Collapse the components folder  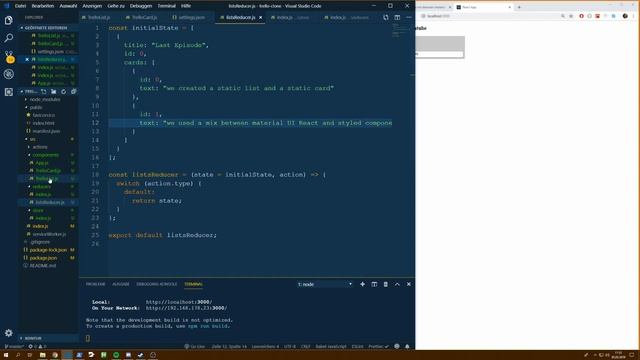click(x=45, y=155)
